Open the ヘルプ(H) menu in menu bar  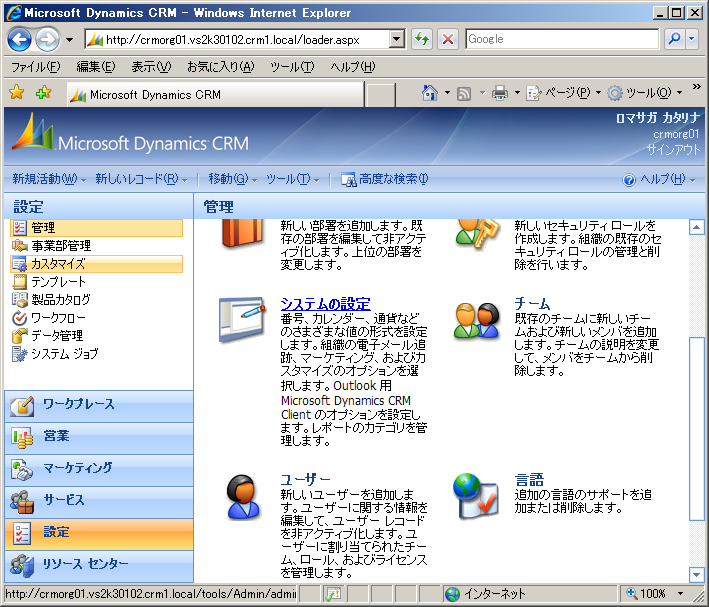pyautogui.click(x=353, y=67)
